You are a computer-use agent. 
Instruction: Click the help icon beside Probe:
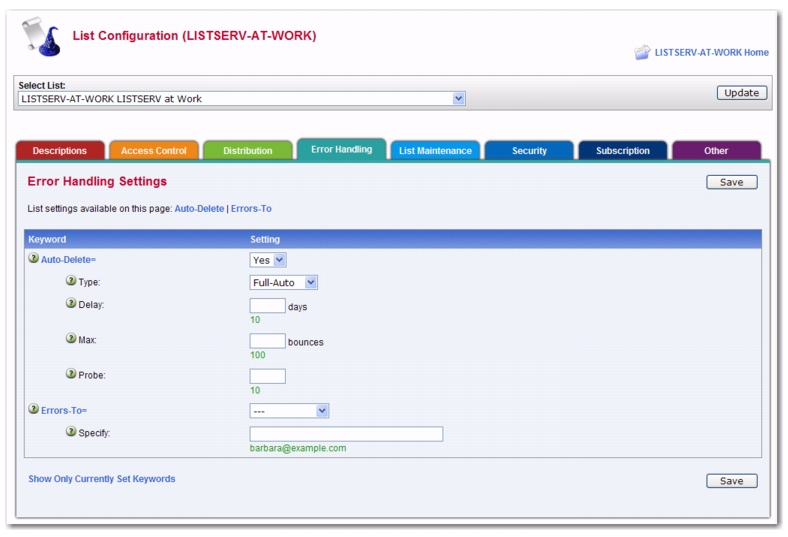click(x=71, y=373)
